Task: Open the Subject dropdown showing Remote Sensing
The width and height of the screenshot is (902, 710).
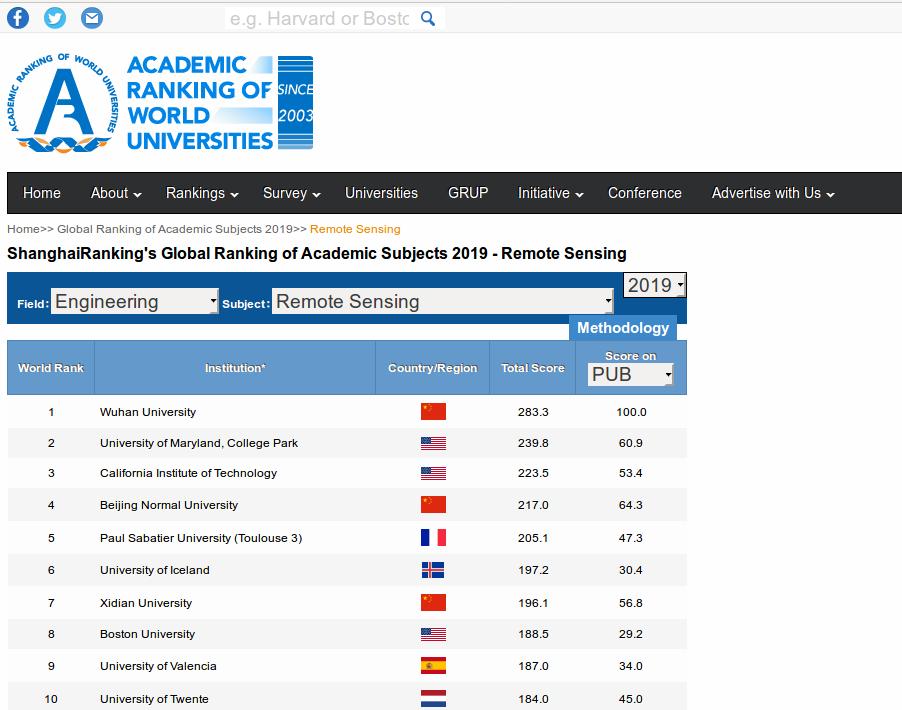Action: click(442, 301)
